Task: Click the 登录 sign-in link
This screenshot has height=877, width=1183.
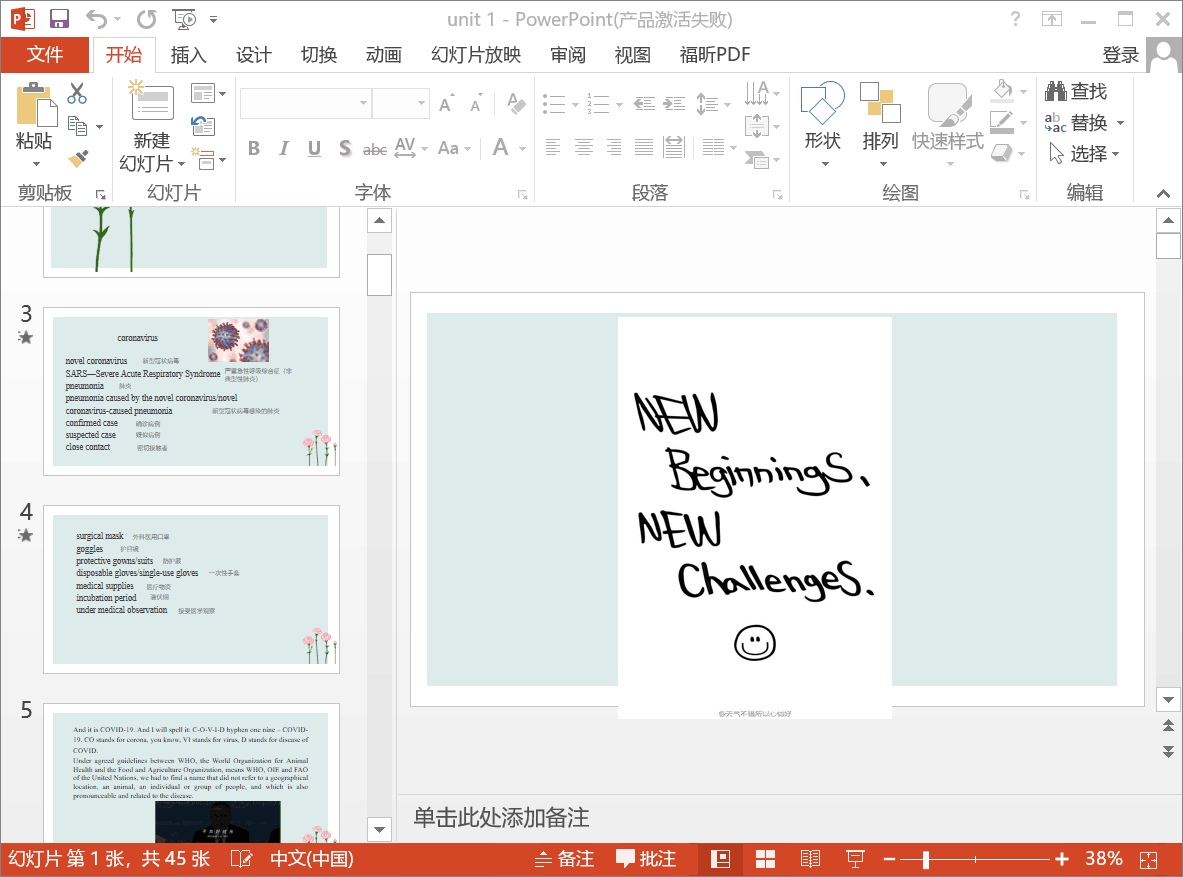Action: (x=1120, y=55)
